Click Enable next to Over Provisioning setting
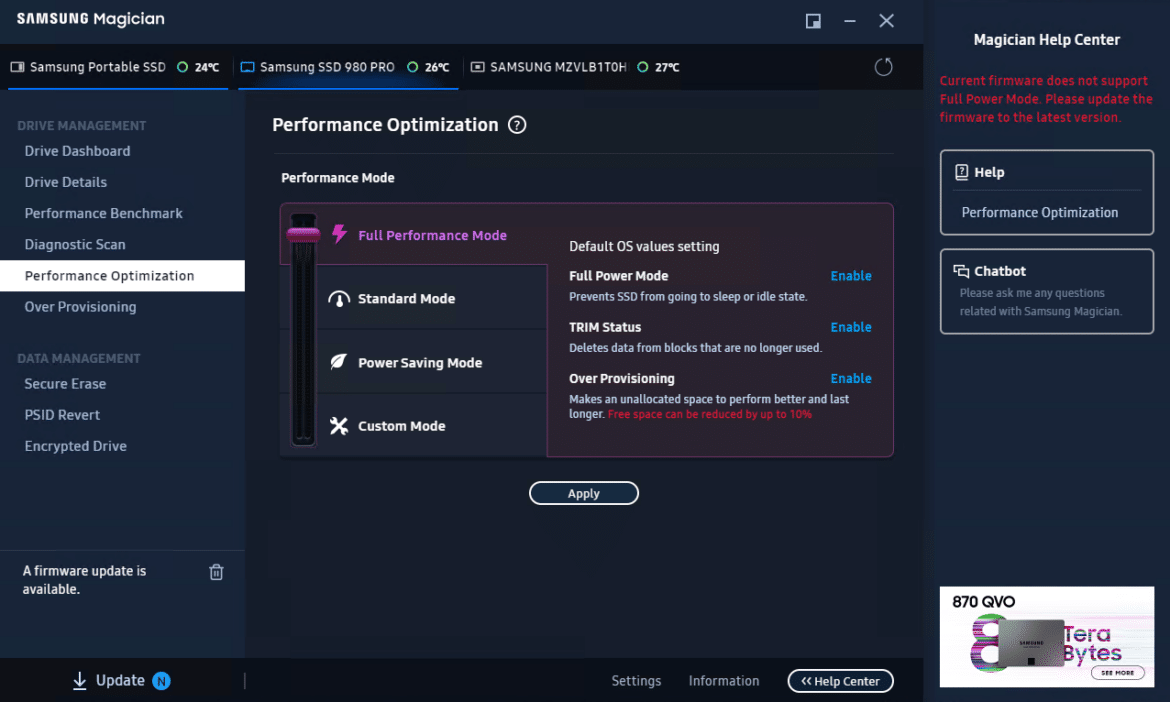1170x702 pixels. coord(851,379)
